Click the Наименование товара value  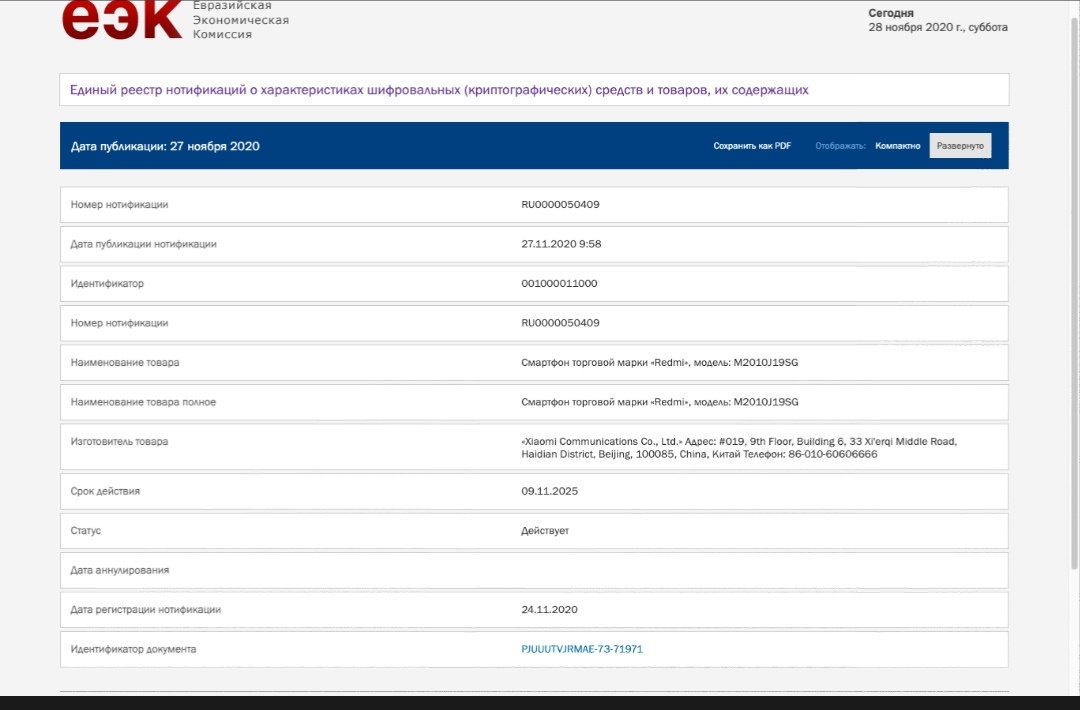coord(659,362)
